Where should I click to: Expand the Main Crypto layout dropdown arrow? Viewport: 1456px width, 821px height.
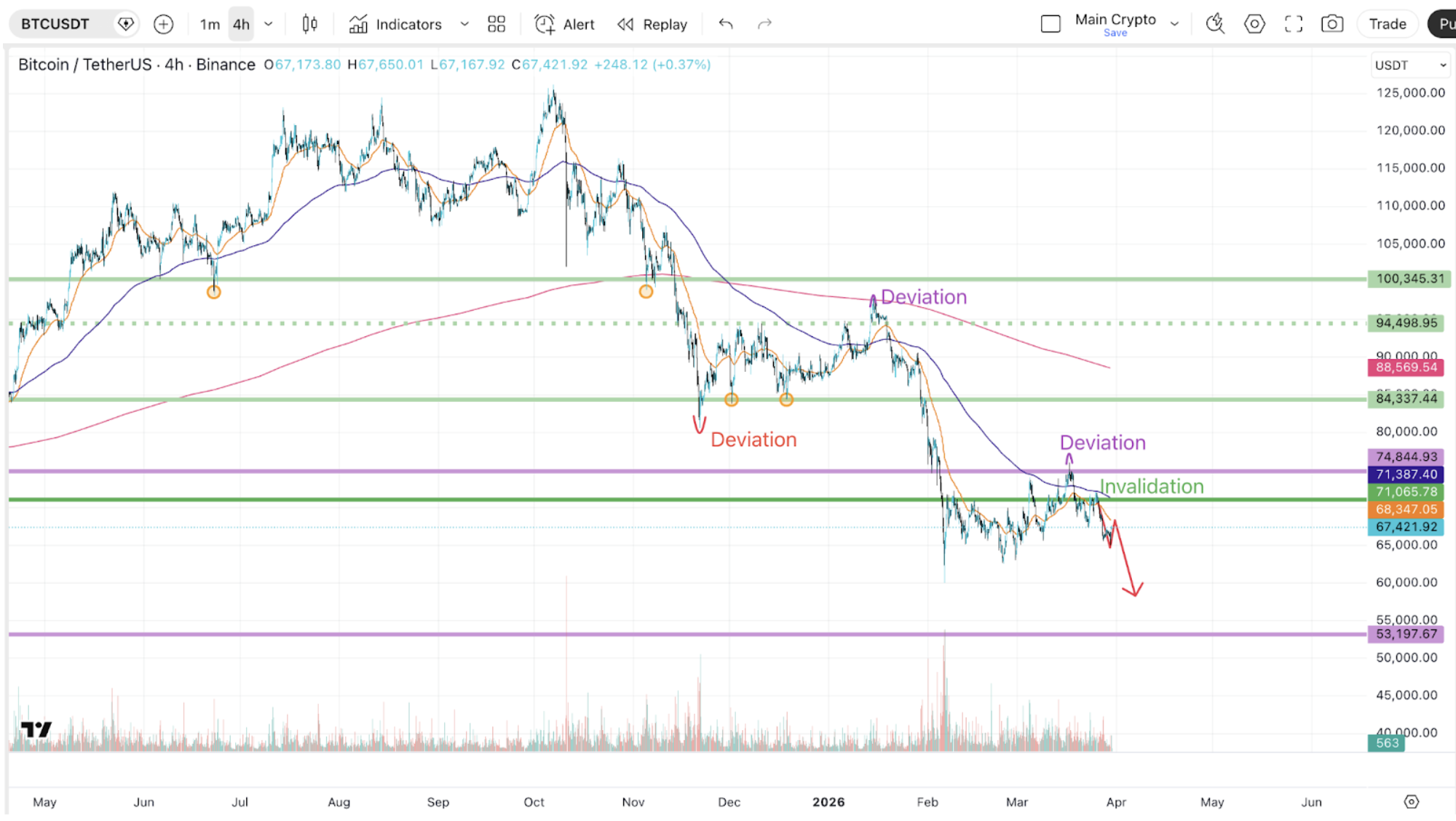pos(1174,24)
